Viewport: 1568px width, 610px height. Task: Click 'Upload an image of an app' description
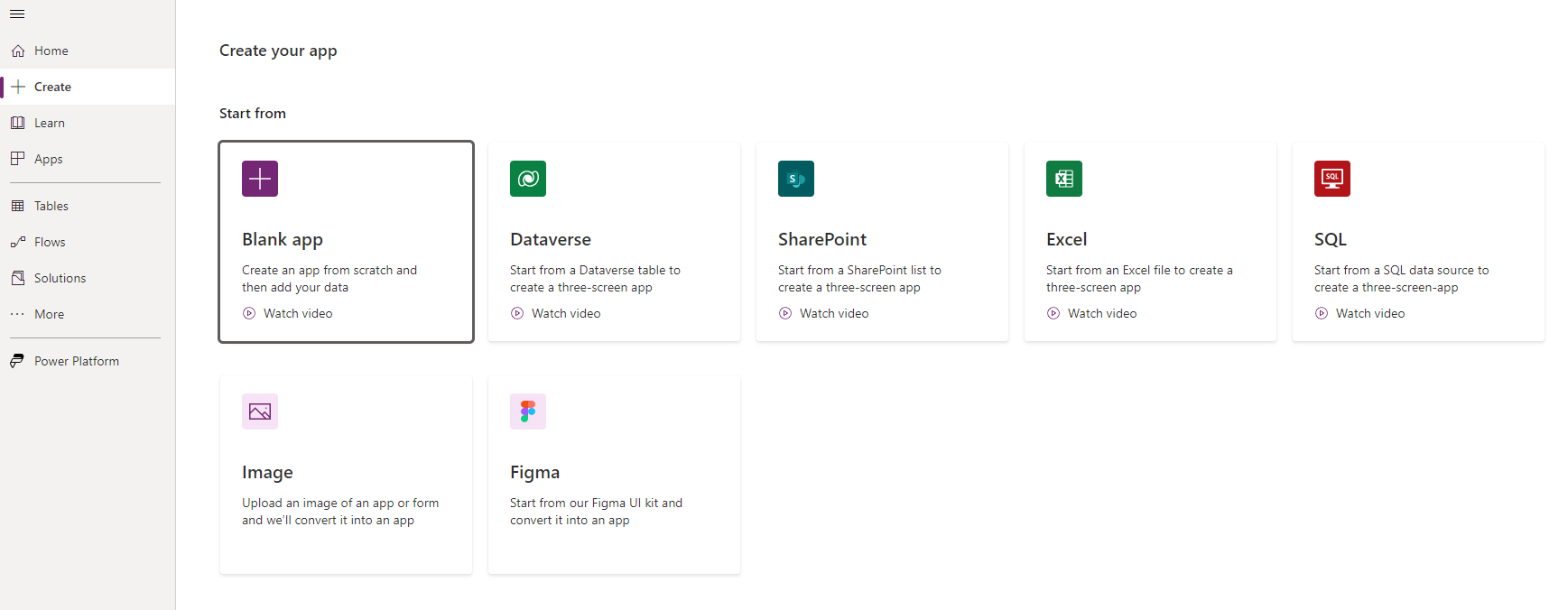340,512
